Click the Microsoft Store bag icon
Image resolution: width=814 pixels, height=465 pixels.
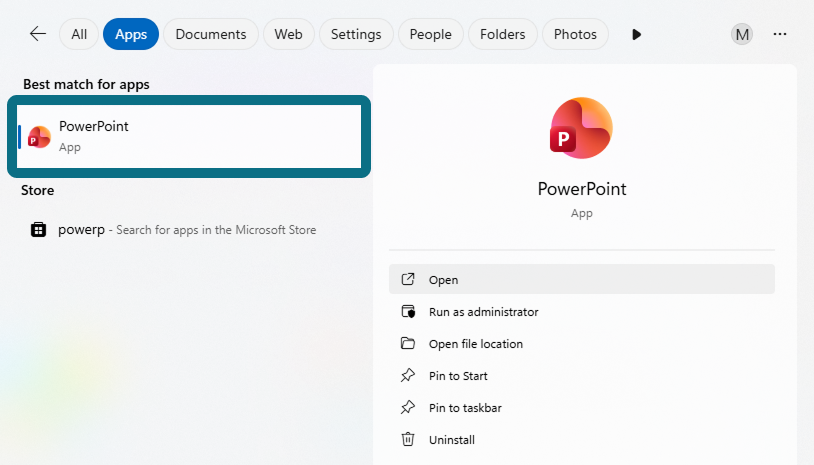pos(38,229)
